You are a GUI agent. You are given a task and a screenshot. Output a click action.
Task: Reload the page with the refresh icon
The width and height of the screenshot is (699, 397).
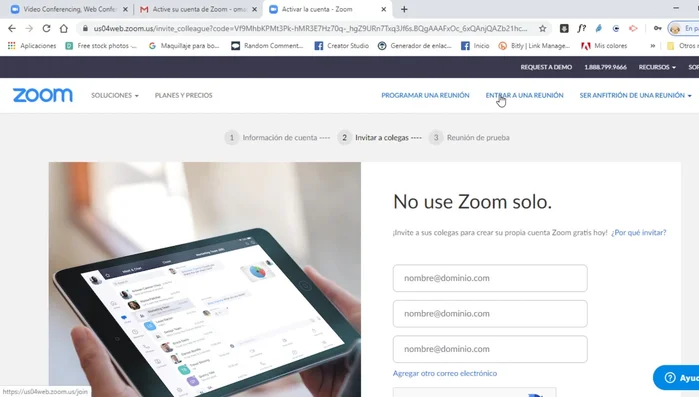click(x=46, y=29)
